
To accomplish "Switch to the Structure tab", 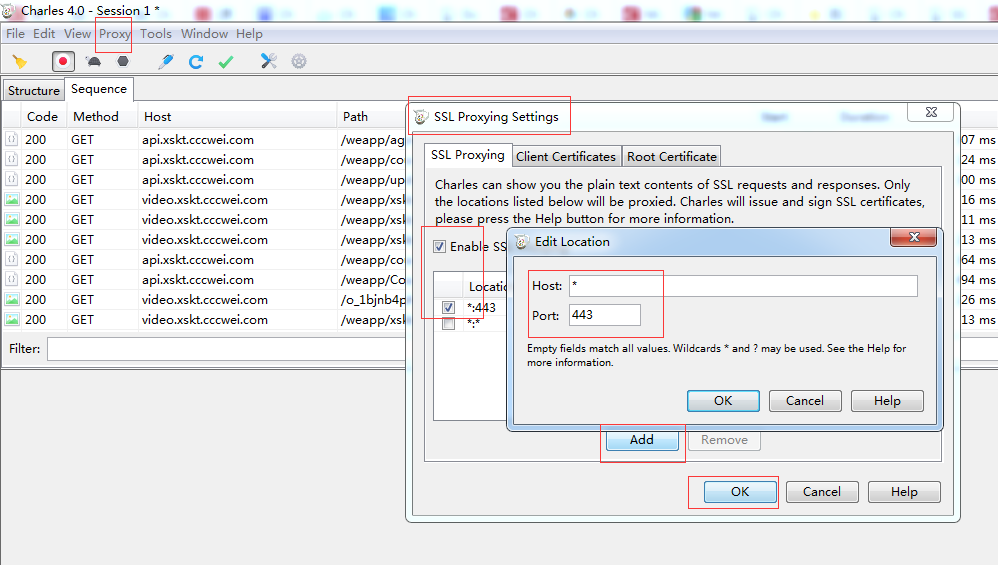I will click(34, 91).
